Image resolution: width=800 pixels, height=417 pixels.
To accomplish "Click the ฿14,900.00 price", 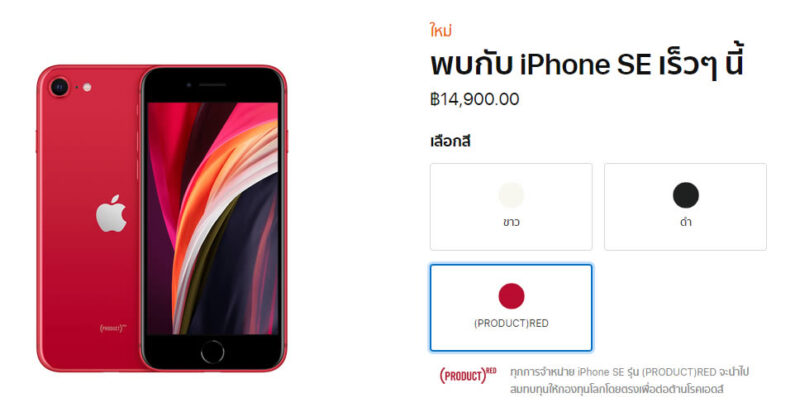I will tap(474, 99).
